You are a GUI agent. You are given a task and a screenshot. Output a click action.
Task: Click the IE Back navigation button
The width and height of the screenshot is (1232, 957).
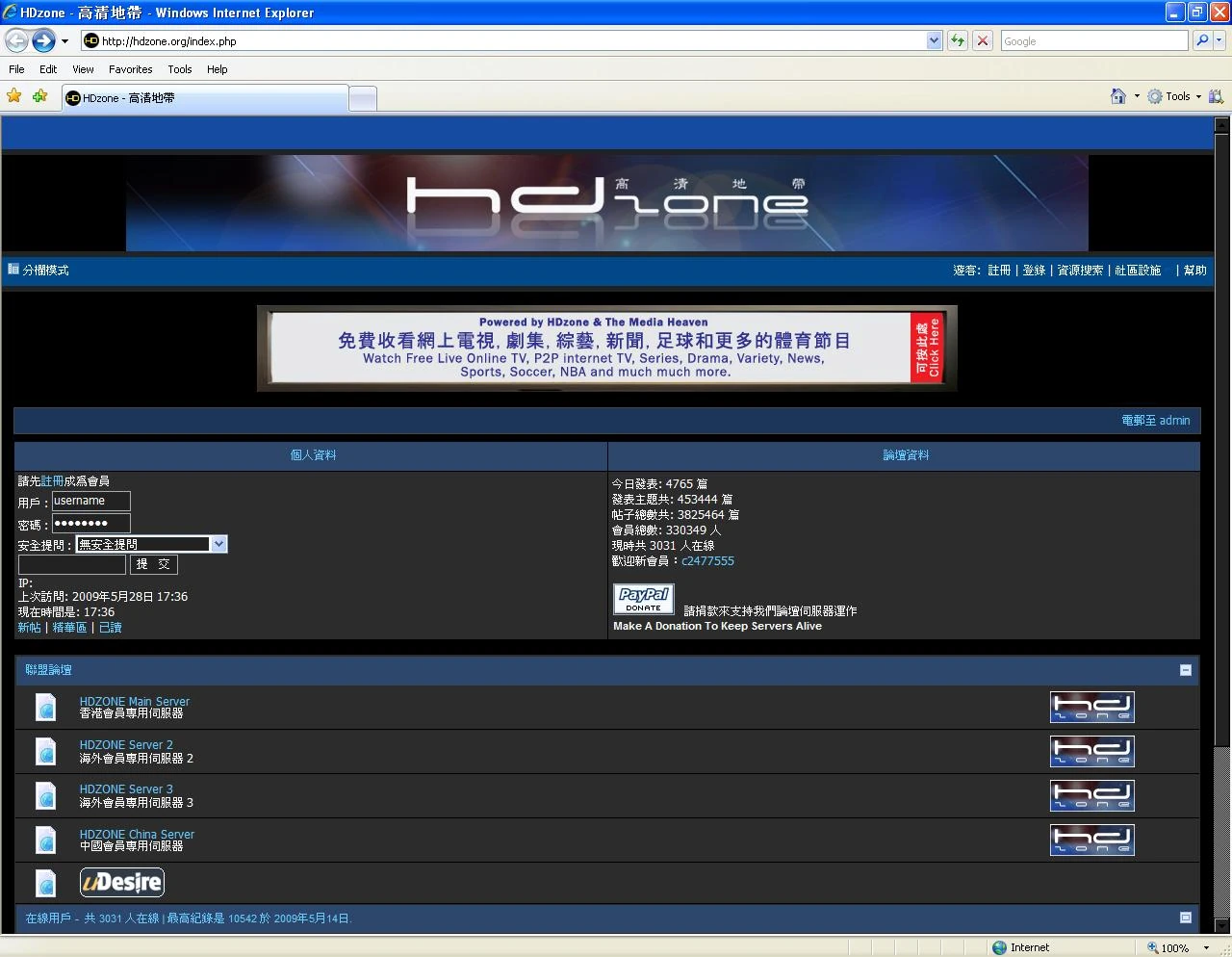pyautogui.click(x=16, y=40)
